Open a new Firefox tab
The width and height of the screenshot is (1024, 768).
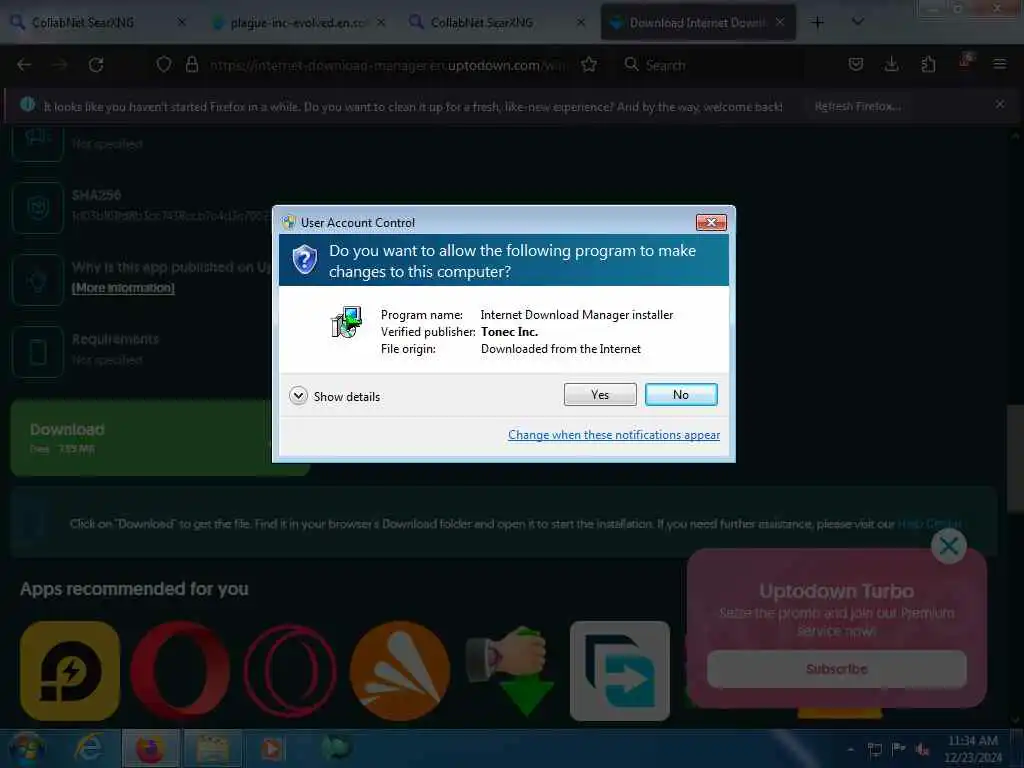pos(817,23)
